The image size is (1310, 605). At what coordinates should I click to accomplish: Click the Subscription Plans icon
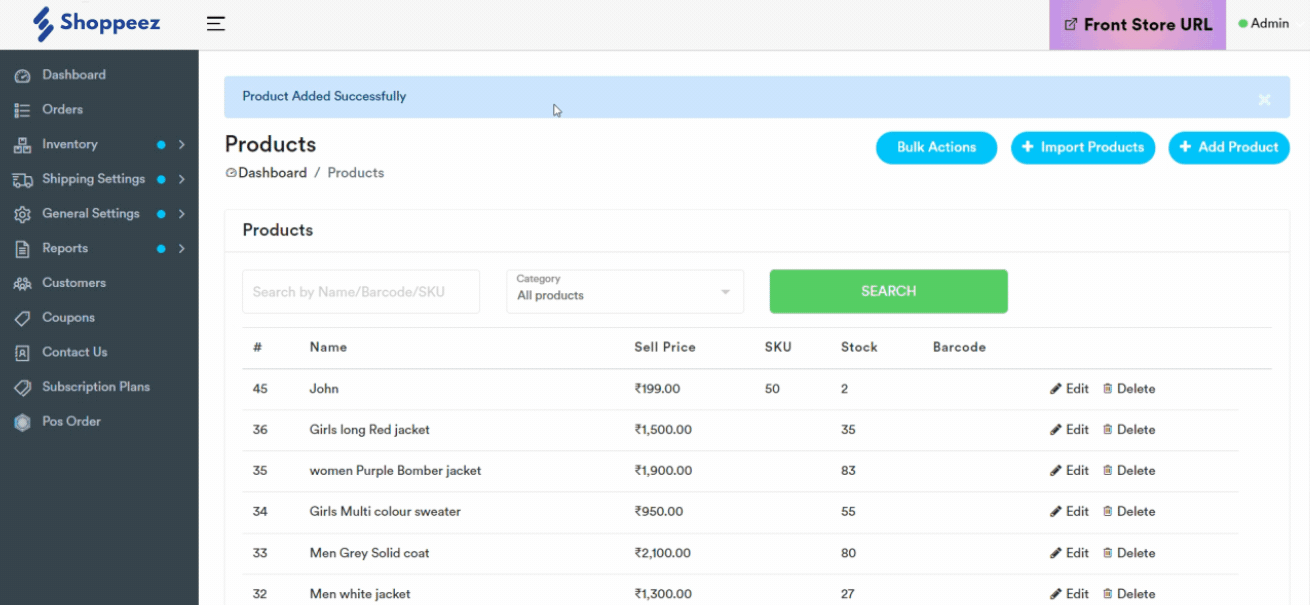tap(22, 388)
